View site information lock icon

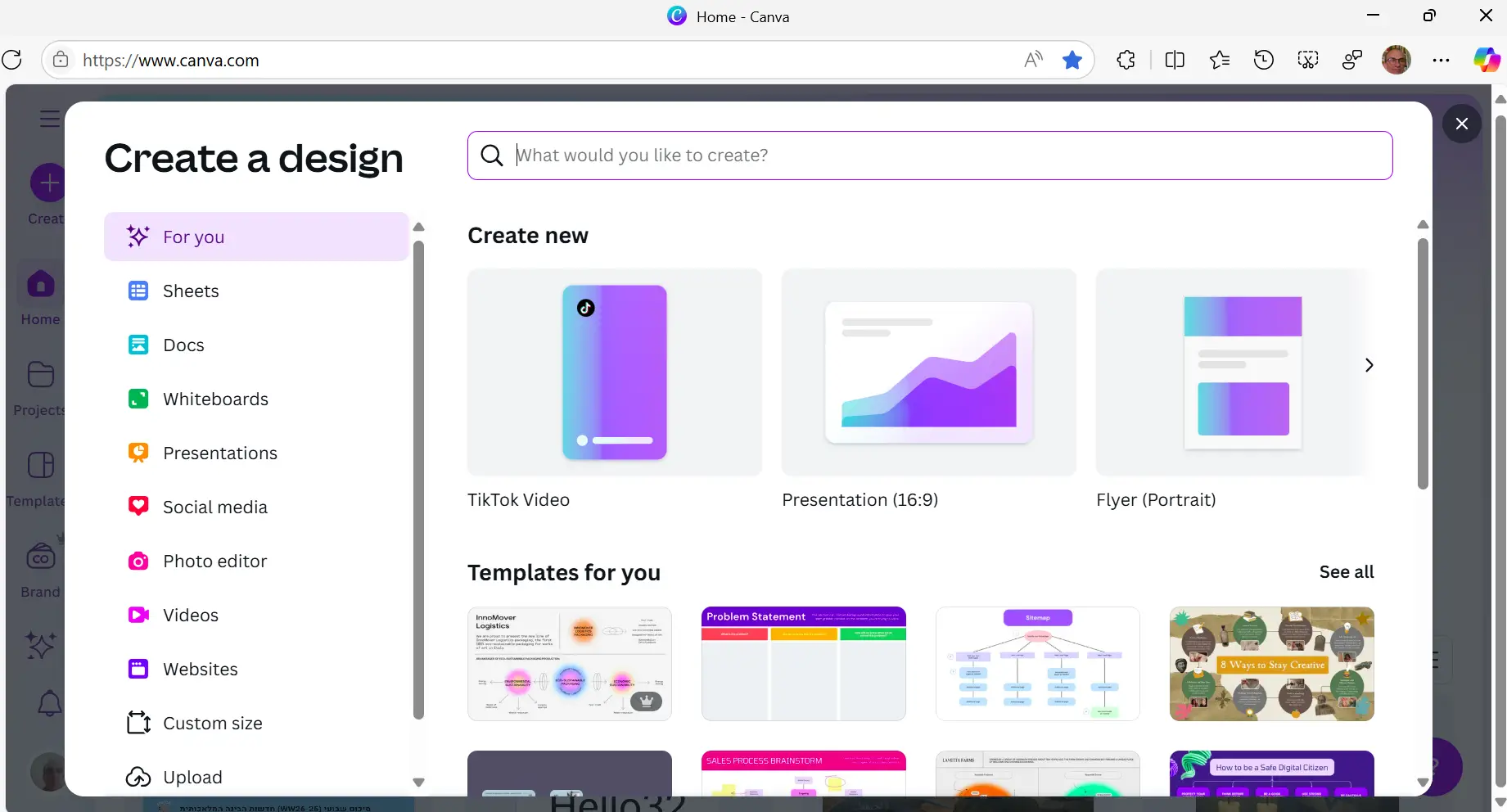click(x=61, y=60)
